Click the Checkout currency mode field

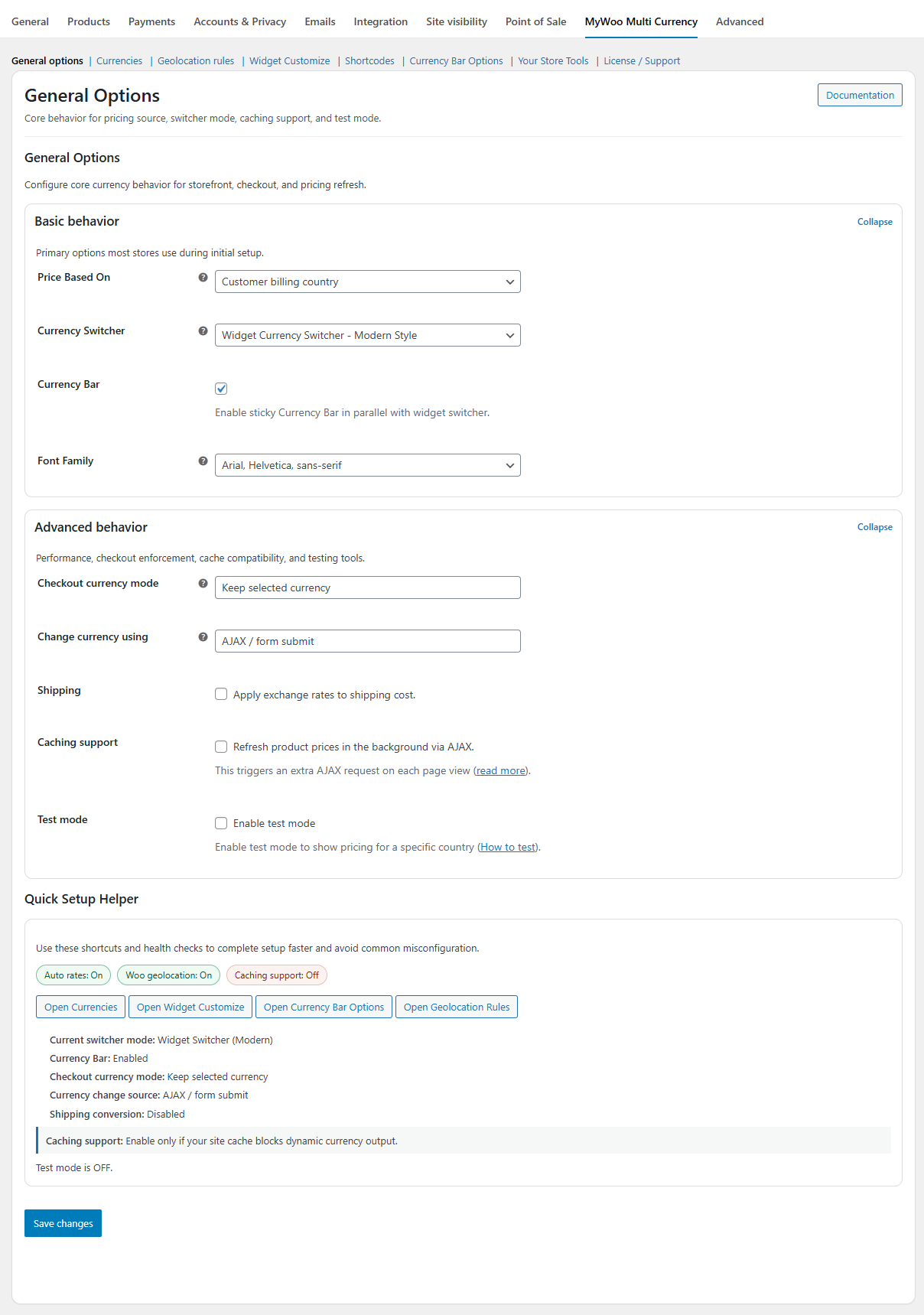click(x=367, y=588)
